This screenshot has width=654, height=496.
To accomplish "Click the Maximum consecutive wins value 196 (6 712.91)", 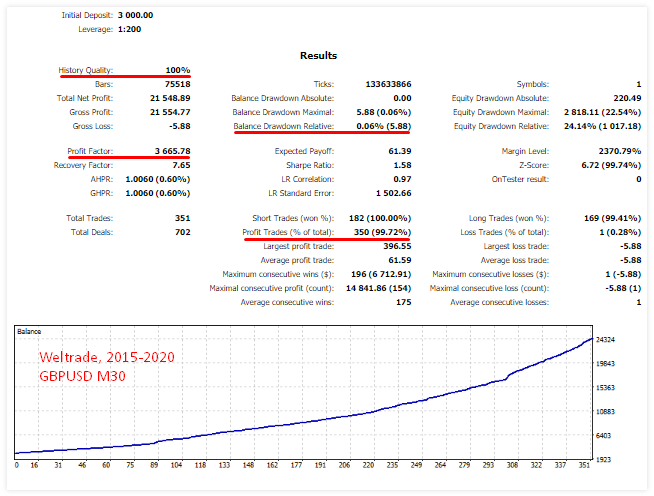I will coord(381,274).
